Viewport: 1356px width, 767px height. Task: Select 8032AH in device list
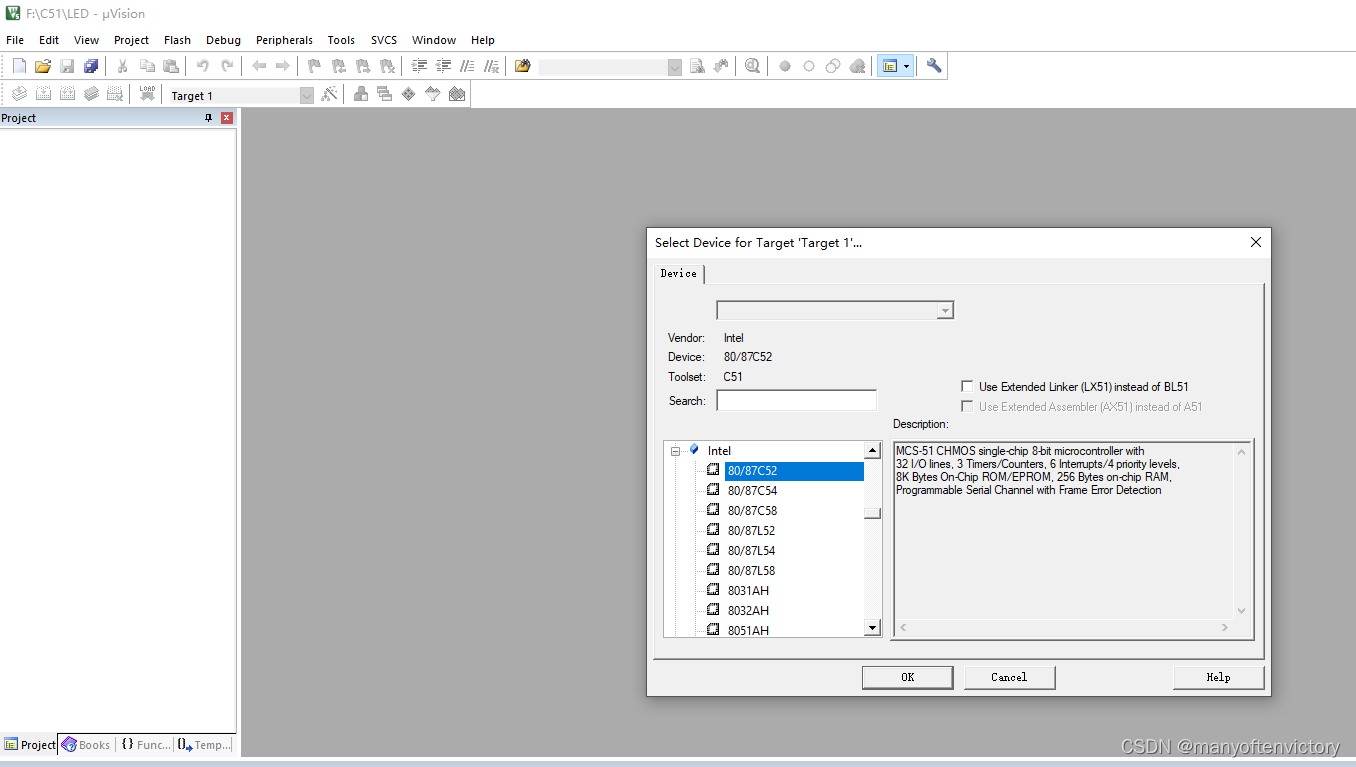[x=748, y=611]
